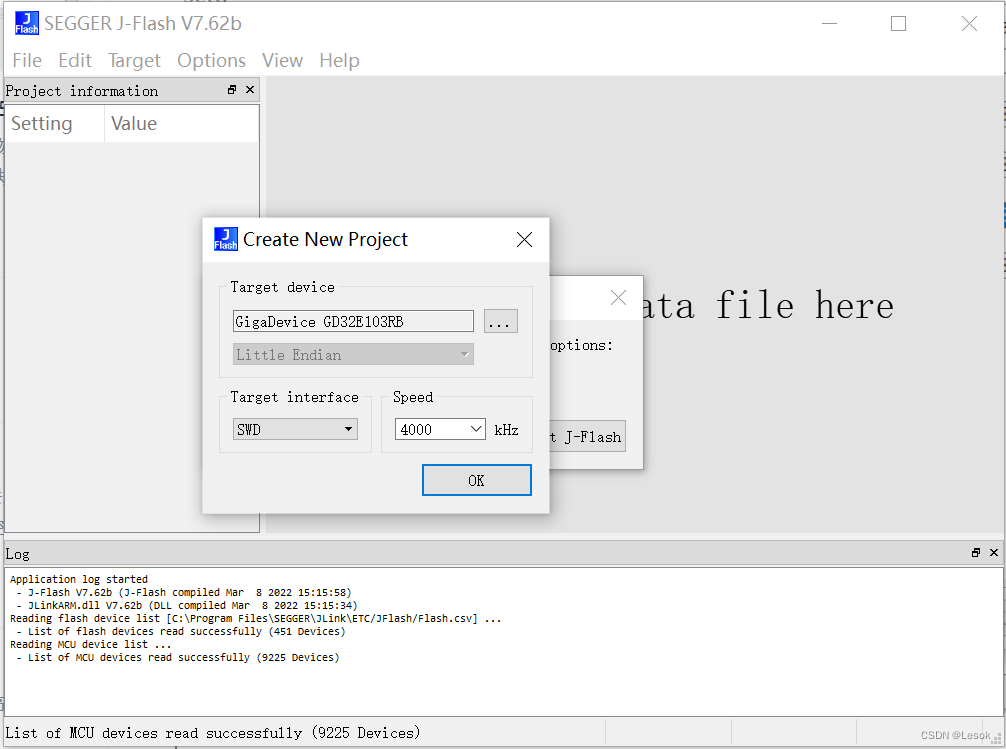The image size is (1006, 749).
Task: Select log line 'Application log started'
Action: [79, 580]
